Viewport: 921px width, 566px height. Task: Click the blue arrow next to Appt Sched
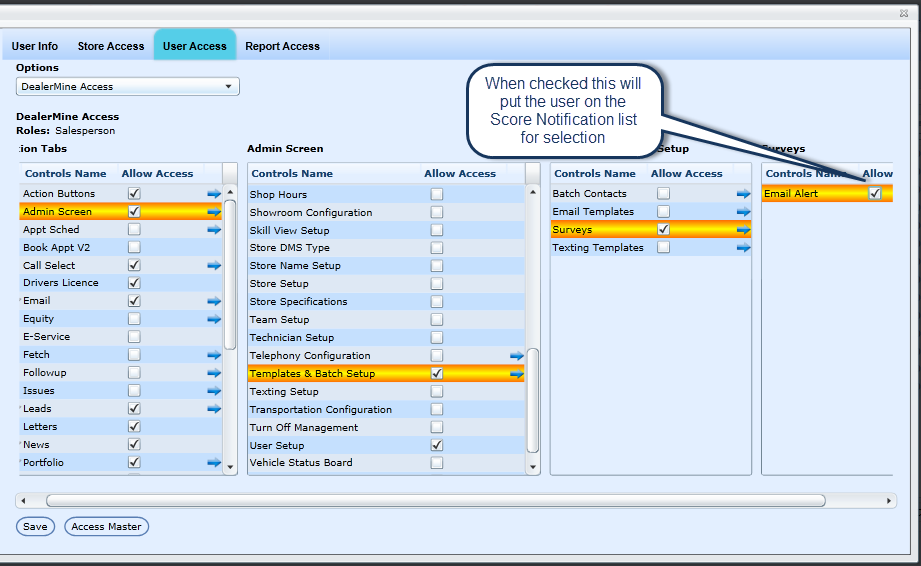214,230
